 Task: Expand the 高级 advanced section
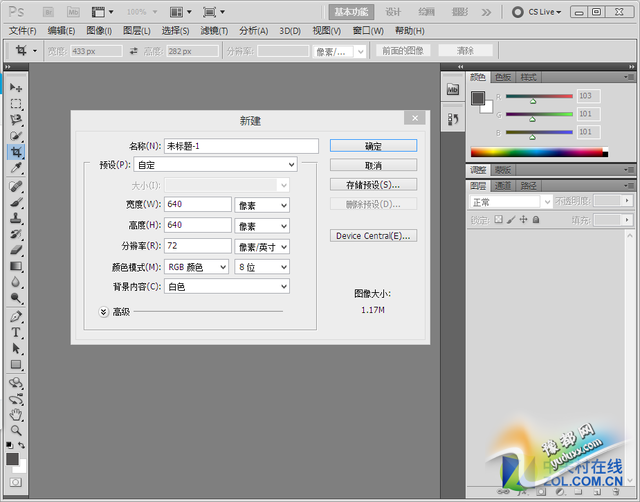tap(103, 312)
